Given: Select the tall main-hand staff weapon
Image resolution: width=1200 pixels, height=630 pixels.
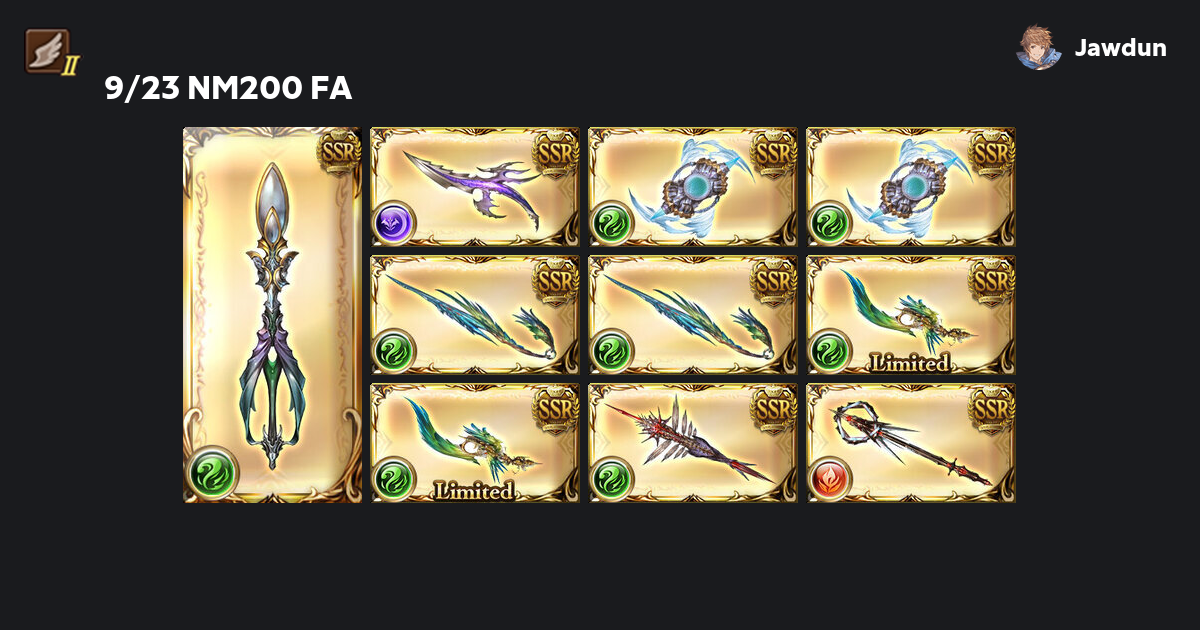Looking at the screenshot, I should click(272, 315).
